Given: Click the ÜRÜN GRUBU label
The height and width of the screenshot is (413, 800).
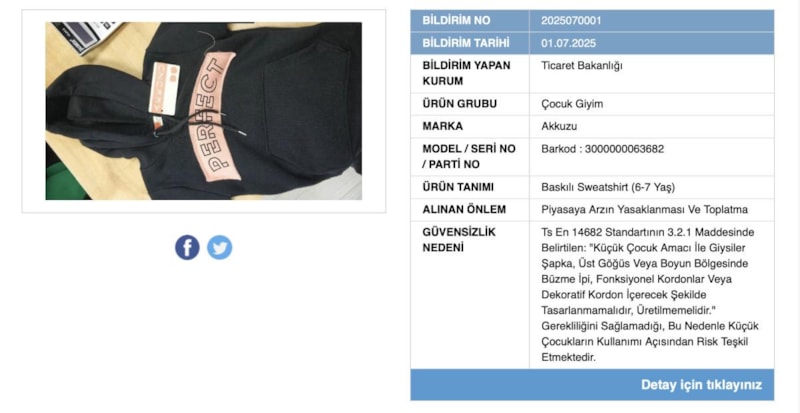Looking at the screenshot, I should pyautogui.click(x=459, y=104).
